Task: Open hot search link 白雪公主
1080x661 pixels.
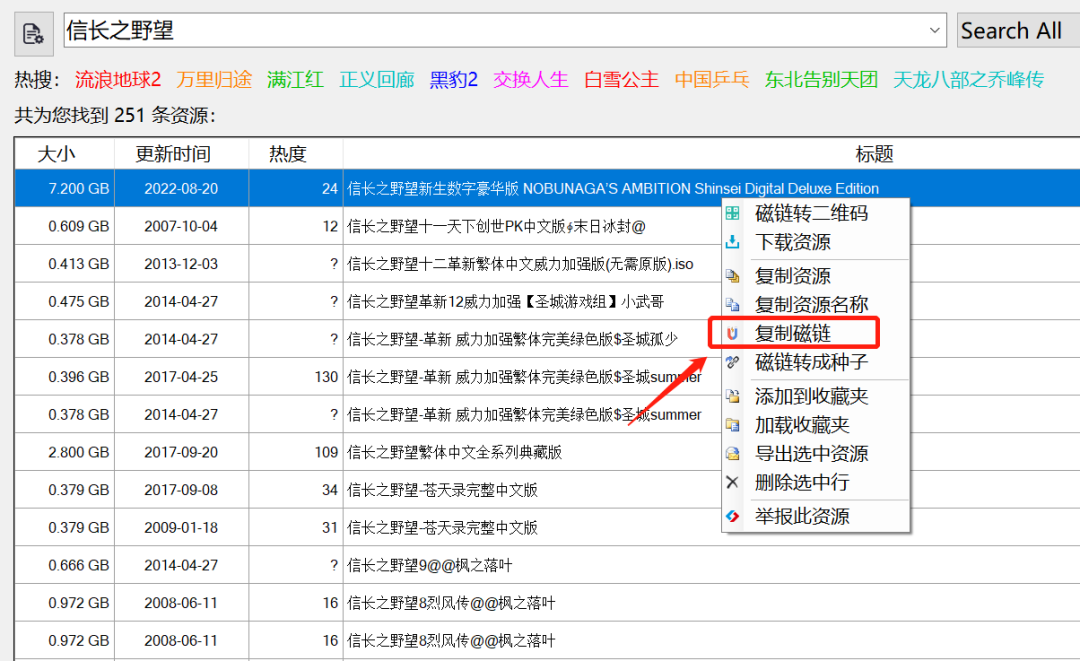Action: tap(621, 80)
